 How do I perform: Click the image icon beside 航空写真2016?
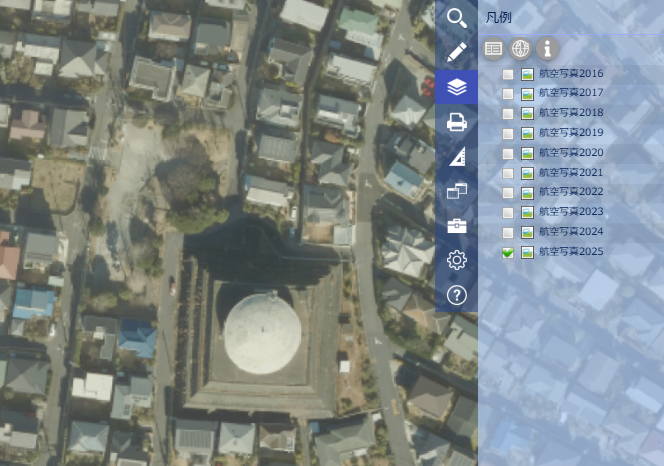pyautogui.click(x=527, y=75)
